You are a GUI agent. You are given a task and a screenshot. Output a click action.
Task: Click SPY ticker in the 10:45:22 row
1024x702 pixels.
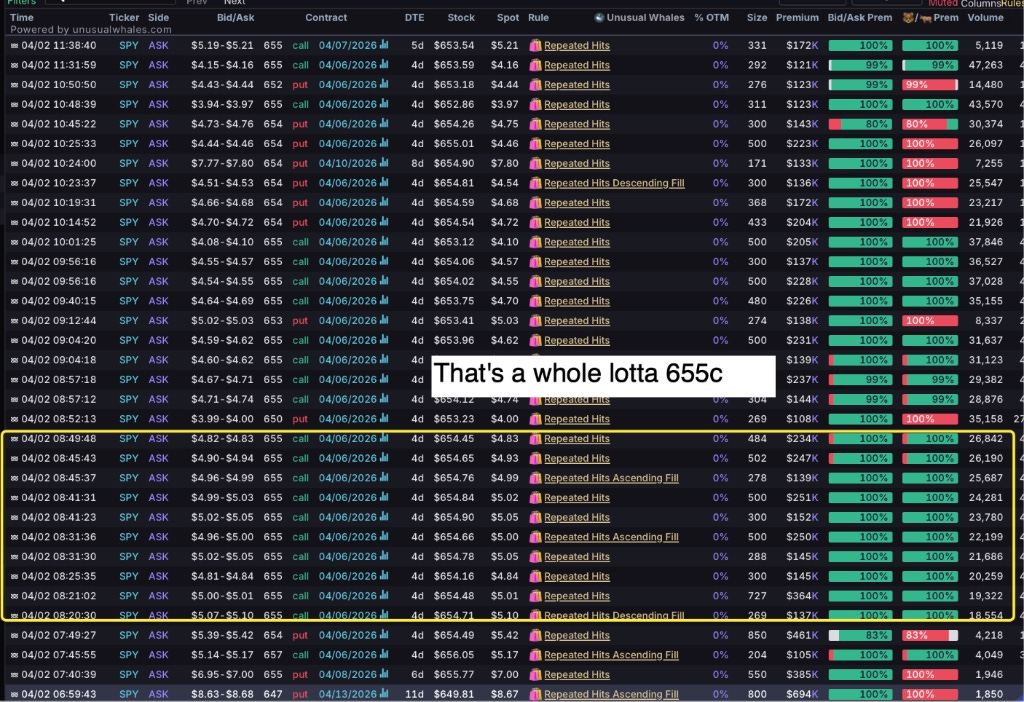click(x=129, y=124)
